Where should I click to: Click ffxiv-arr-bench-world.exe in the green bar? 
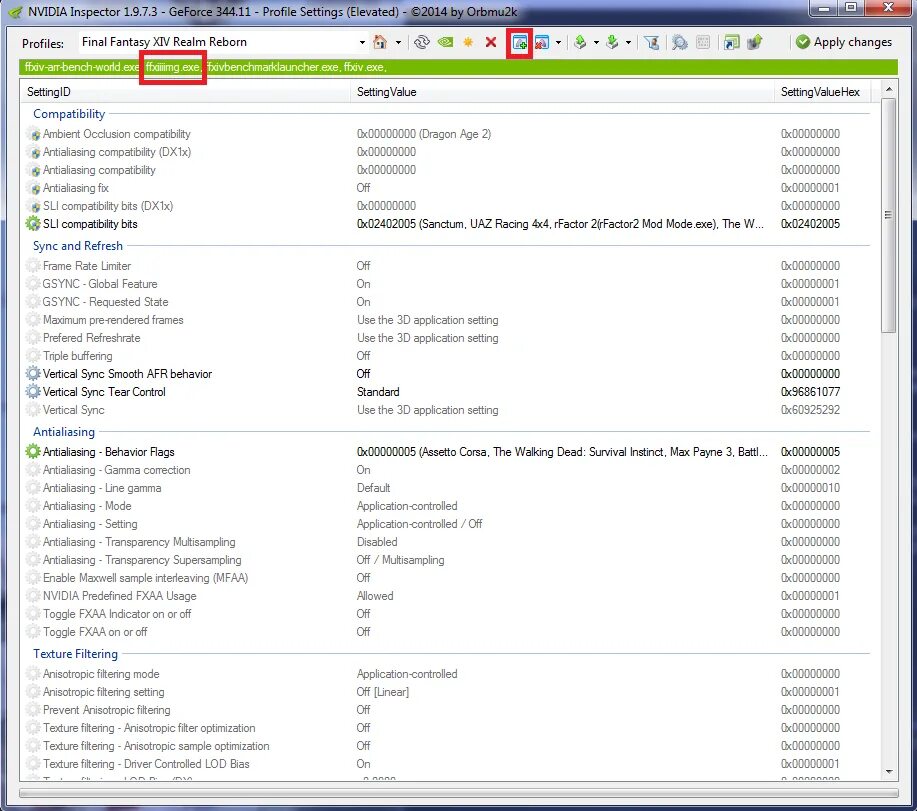82,67
